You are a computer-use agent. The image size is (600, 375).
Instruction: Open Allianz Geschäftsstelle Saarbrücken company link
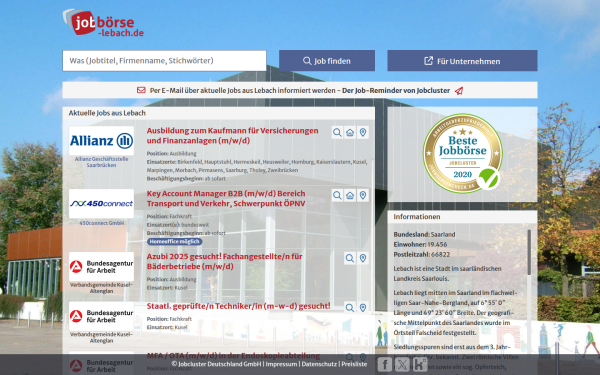(x=101, y=162)
